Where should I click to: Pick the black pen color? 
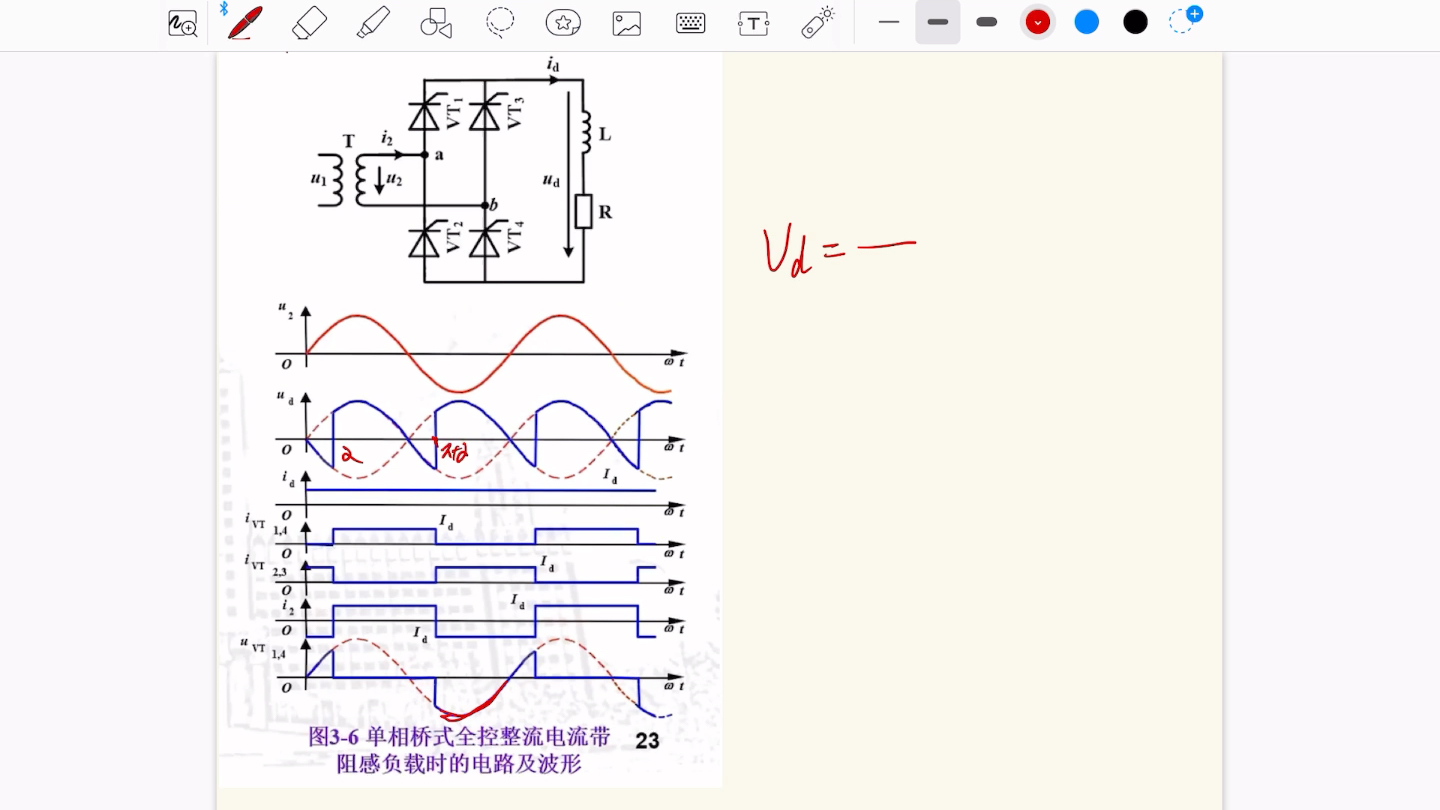pyautogui.click(x=1135, y=22)
